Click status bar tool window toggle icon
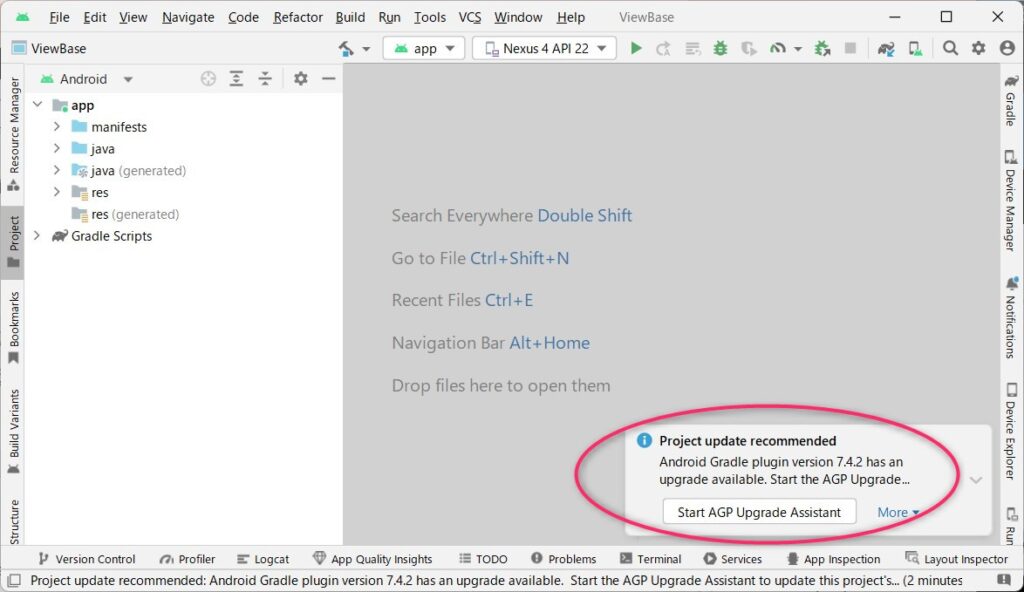Screen dimensions: 1024x592 (x=14, y=580)
